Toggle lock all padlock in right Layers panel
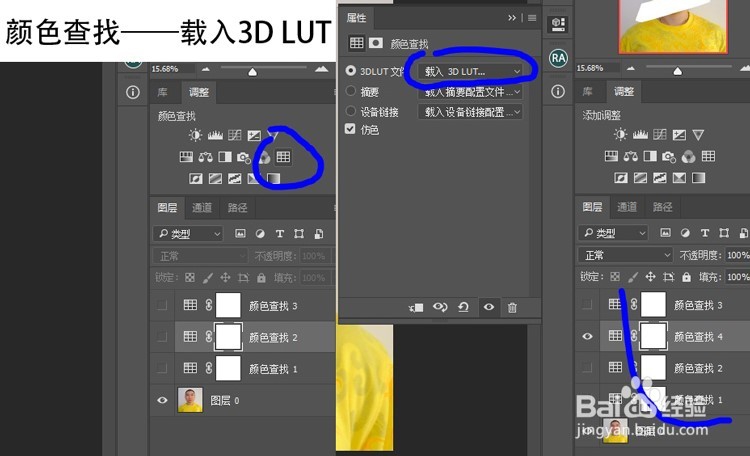Viewport: 750px width, 456px height. (686, 277)
